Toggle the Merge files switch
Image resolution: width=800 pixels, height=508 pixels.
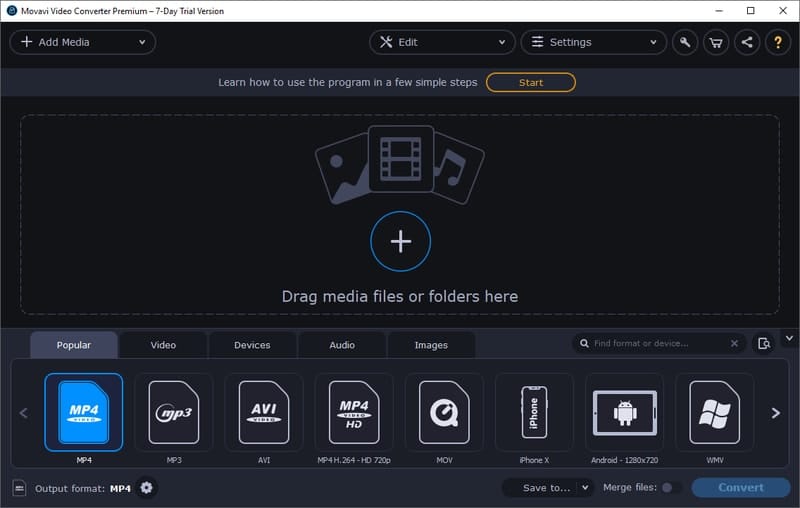point(671,488)
